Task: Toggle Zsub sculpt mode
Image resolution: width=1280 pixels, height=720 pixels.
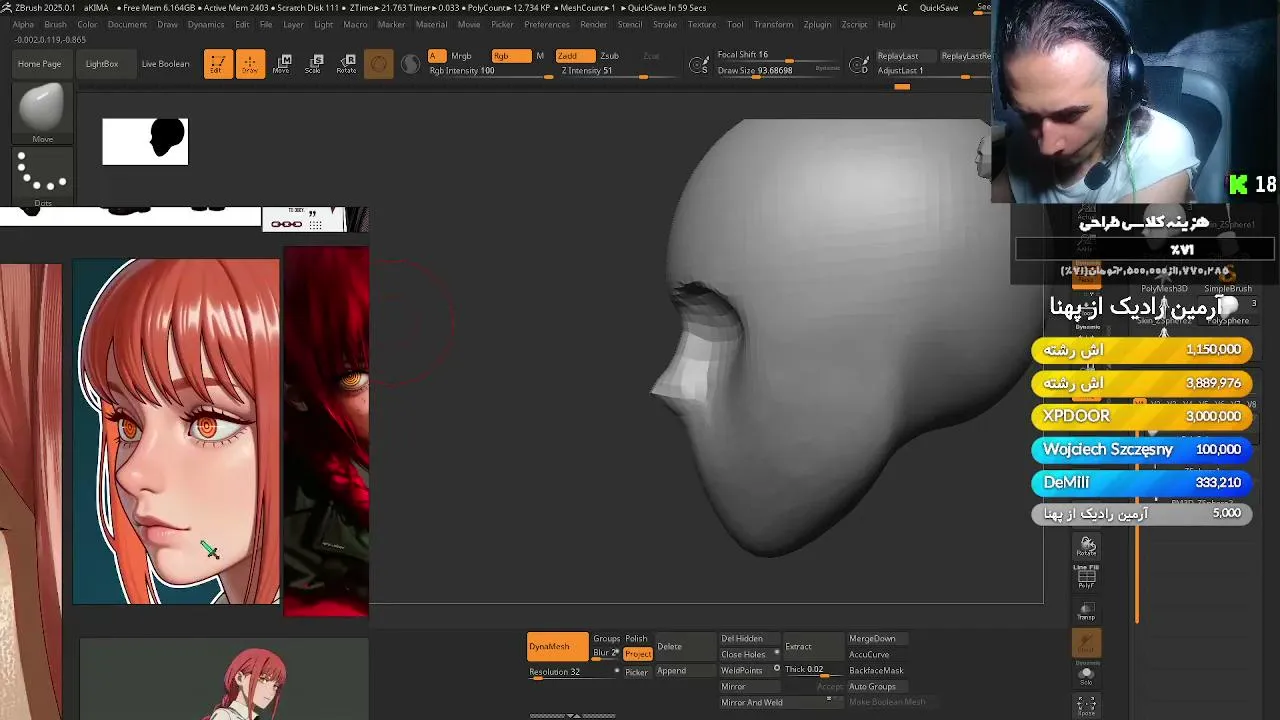Action: pyautogui.click(x=609, y=56)
